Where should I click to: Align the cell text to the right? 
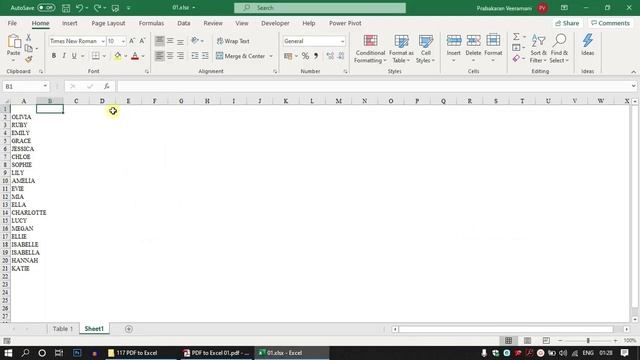click(180, 56)
